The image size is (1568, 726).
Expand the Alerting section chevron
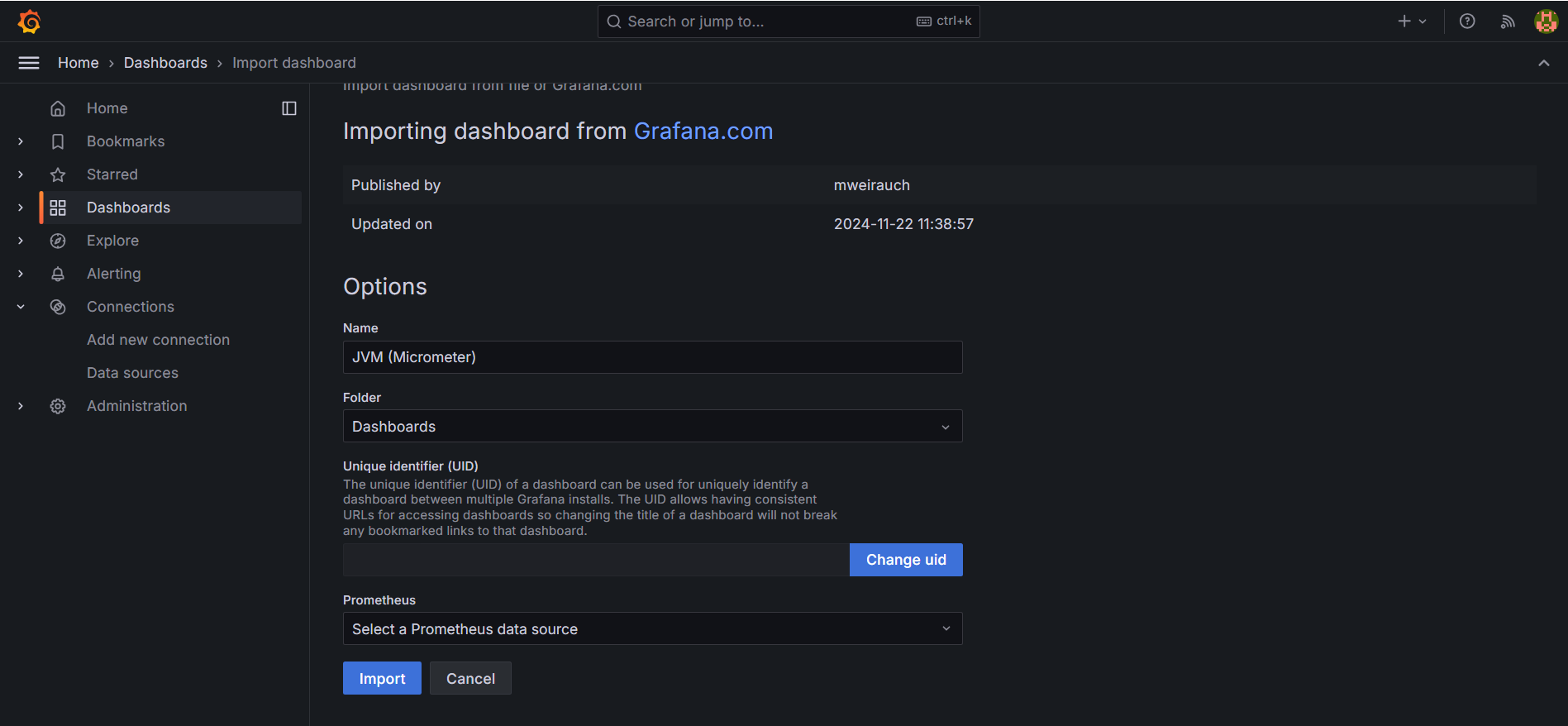tap(21, 274)
